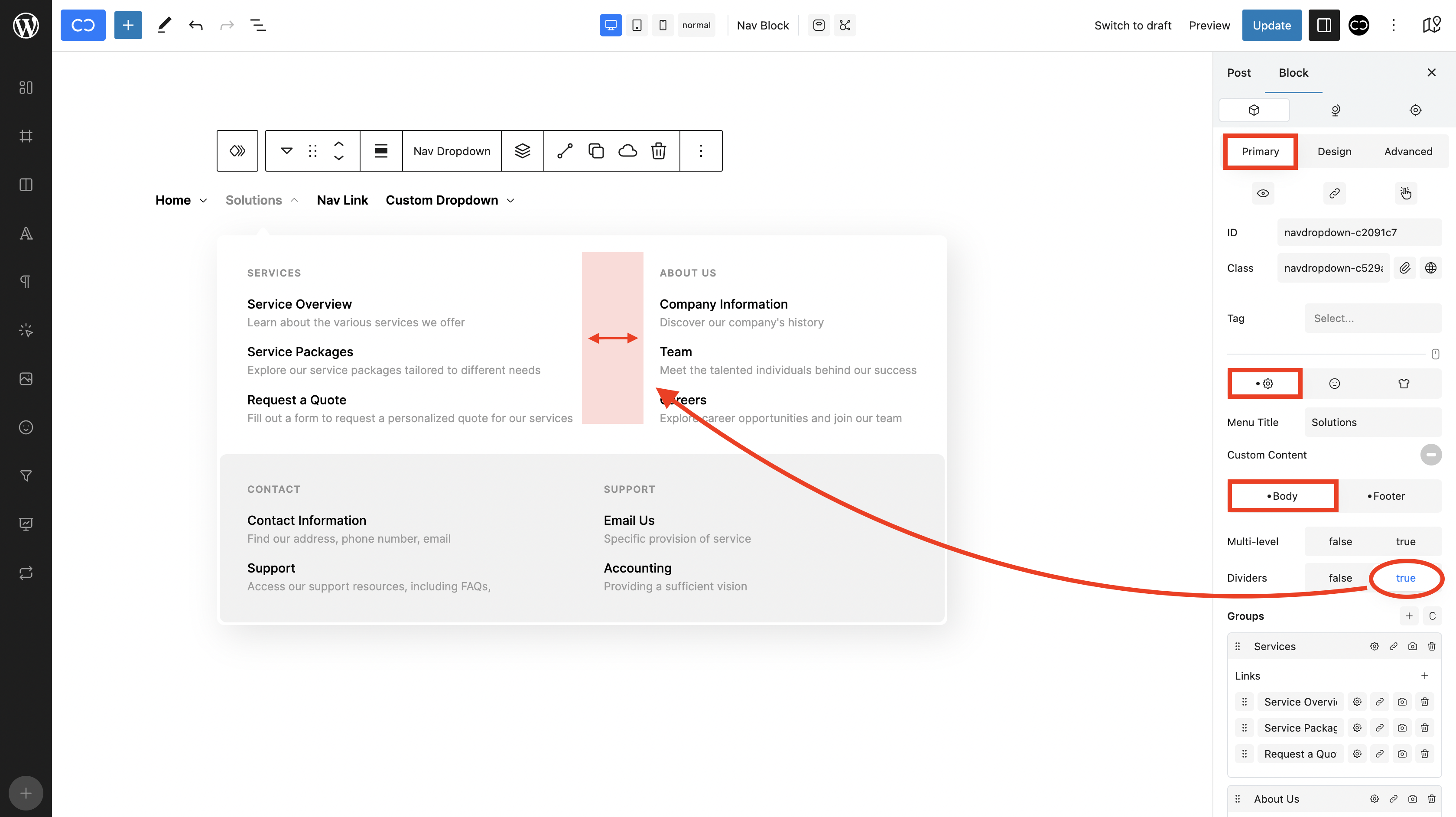Open the document overview list icon
This screenshot has width=1456, height=817.
tap(258, 26)
